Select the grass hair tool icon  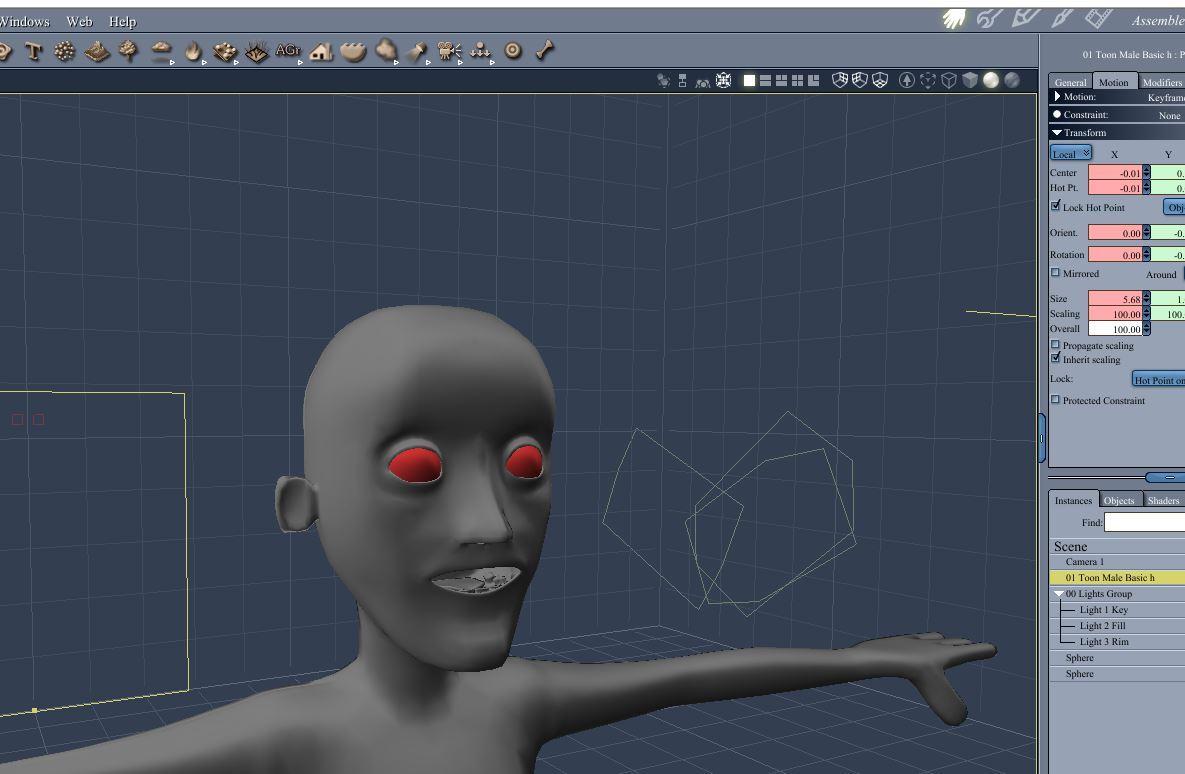257,51
